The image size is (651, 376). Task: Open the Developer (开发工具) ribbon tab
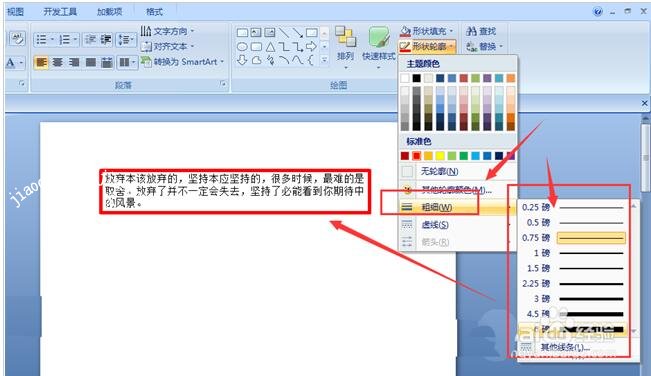pos(60,12)
